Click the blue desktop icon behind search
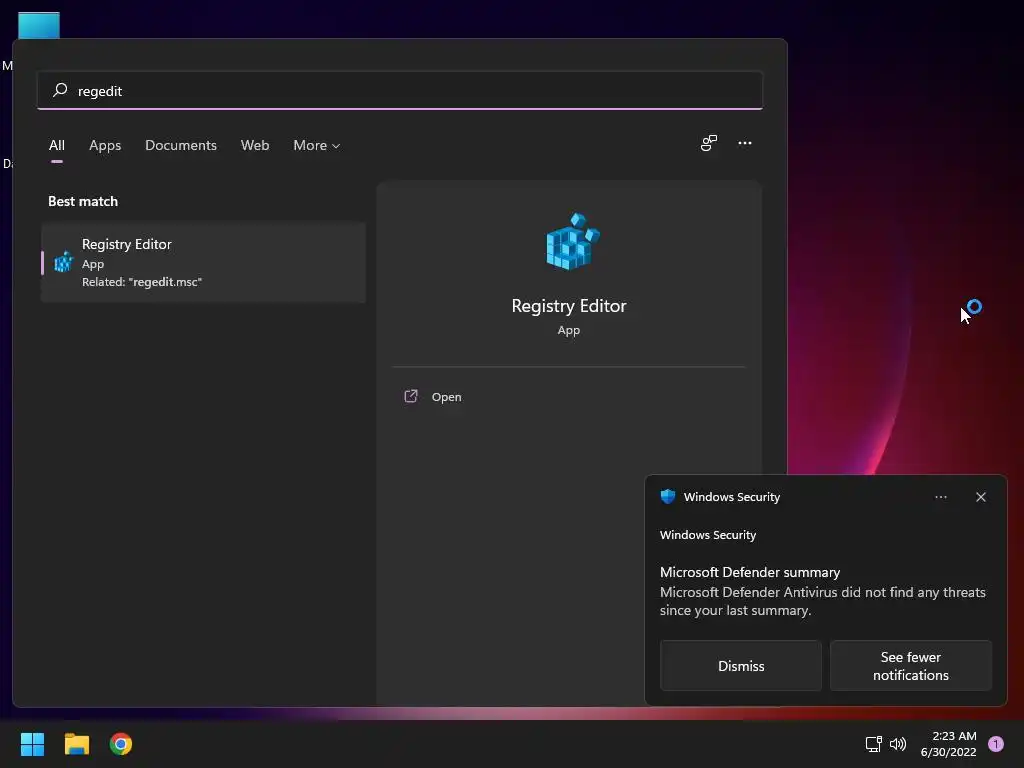 (x=39, y=25)
